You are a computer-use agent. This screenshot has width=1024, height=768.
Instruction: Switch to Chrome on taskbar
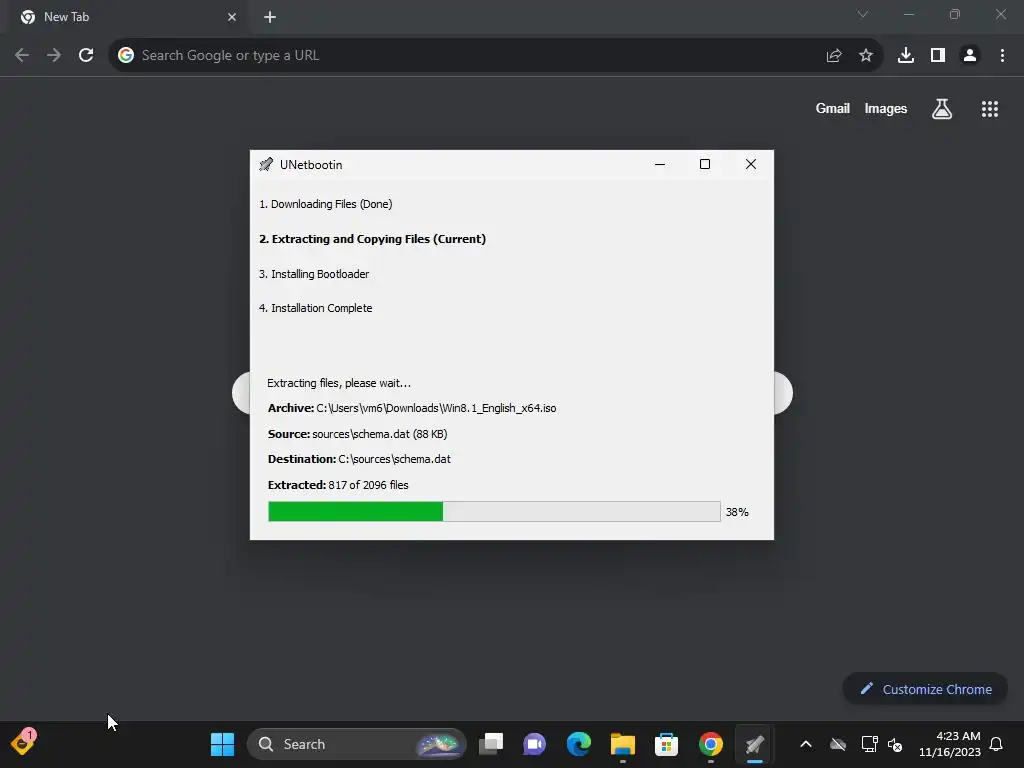tap(711, 744)
